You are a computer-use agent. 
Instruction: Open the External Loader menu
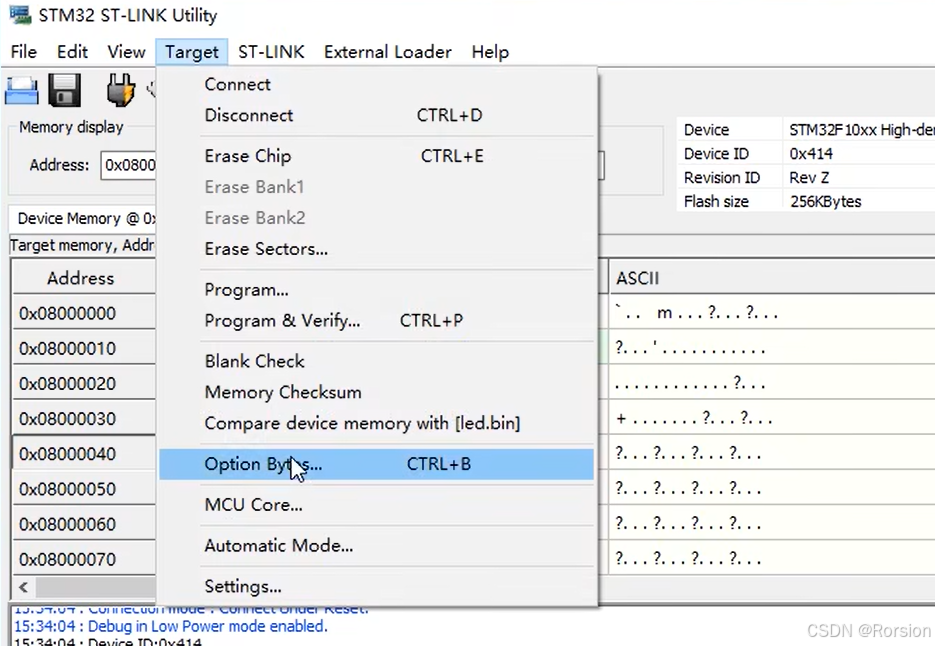click(388, 52)
